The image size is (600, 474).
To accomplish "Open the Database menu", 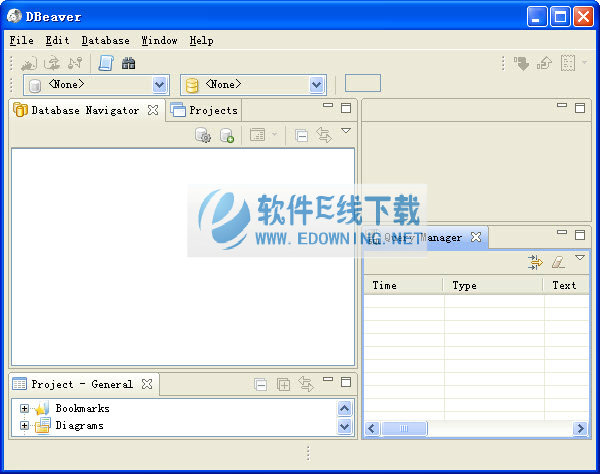I will pos(105,41).
